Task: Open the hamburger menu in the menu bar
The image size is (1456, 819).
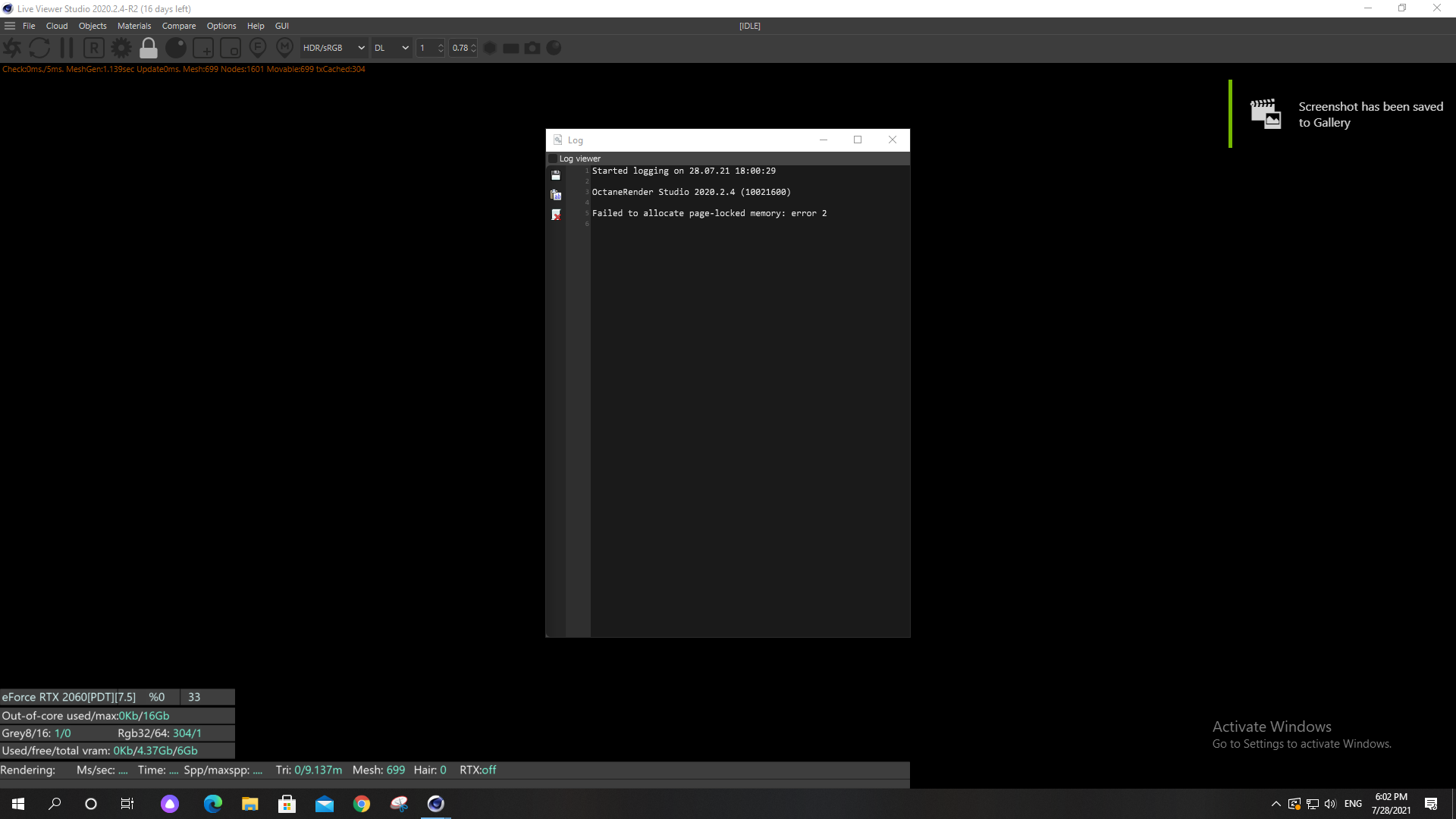Action: click(x=10, y=26)
